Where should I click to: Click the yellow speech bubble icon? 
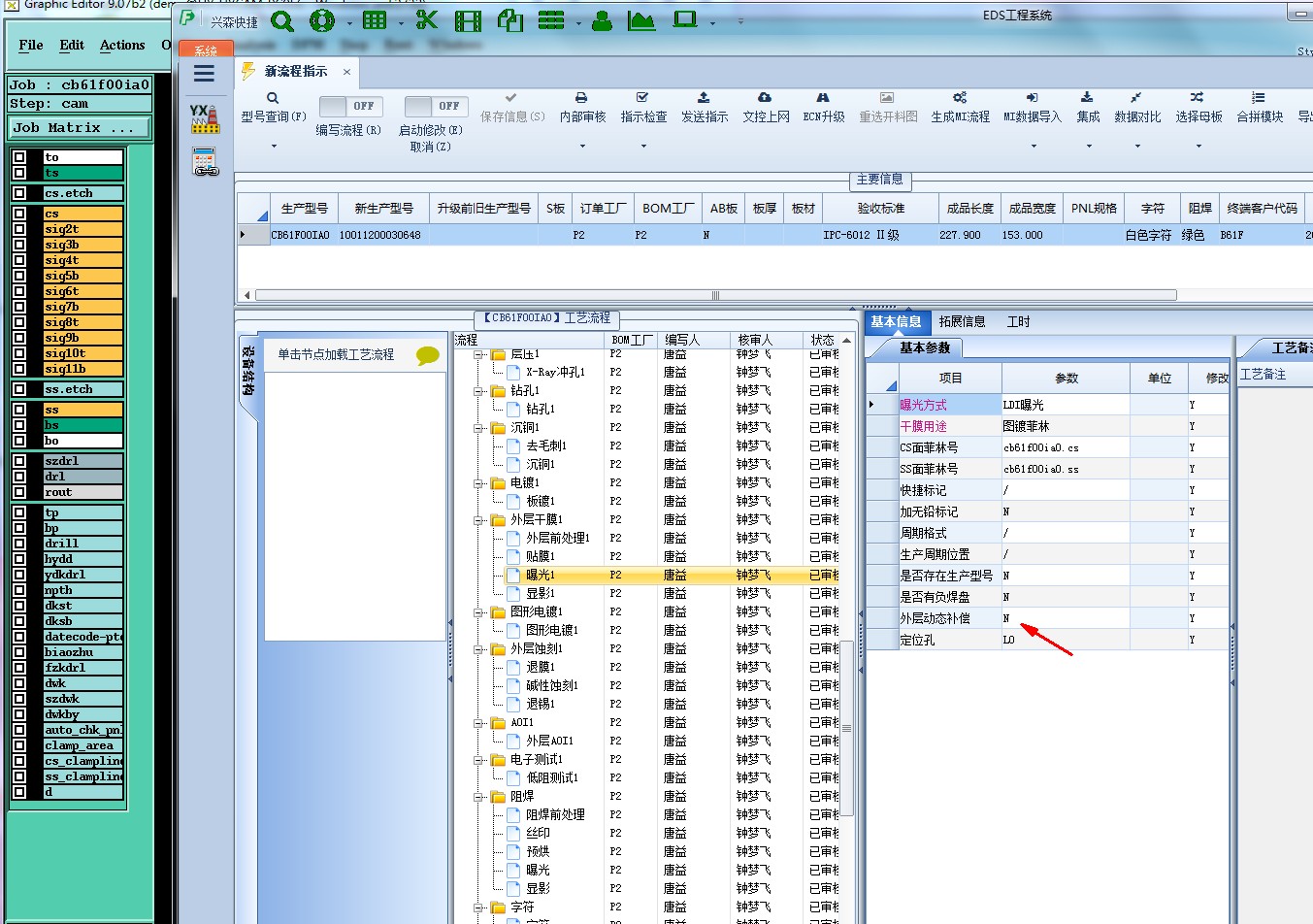tap(428, 355)
